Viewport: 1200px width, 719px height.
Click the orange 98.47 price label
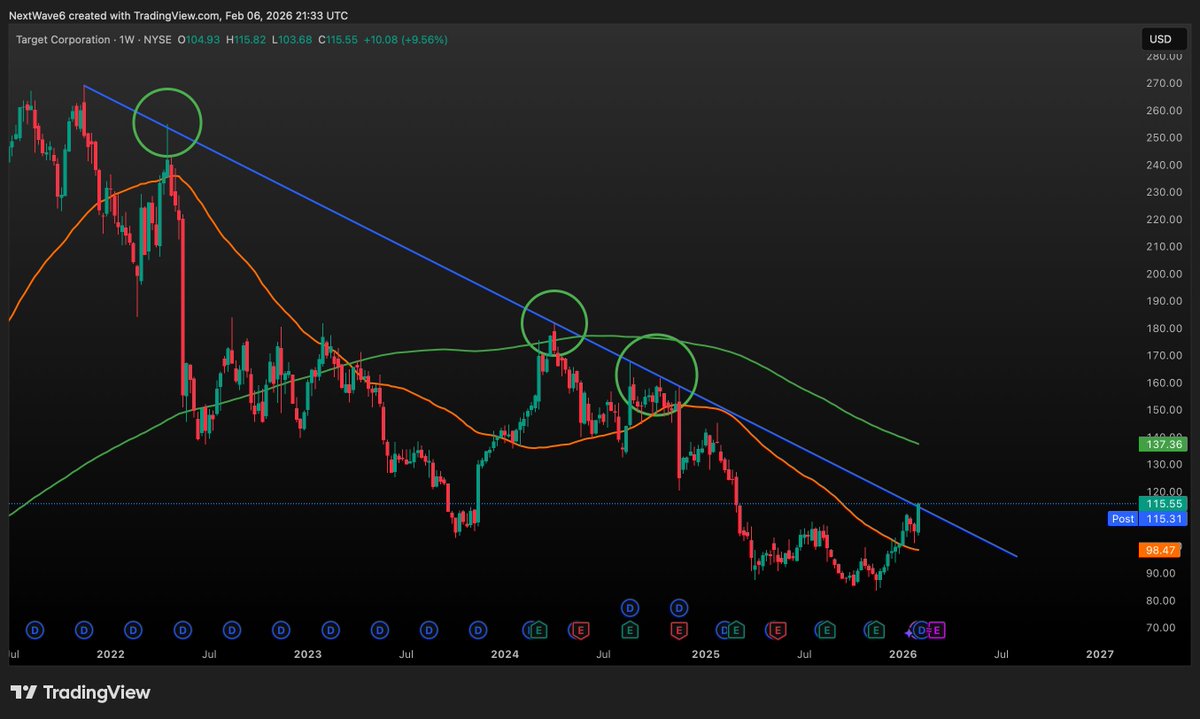(1160, 549)
